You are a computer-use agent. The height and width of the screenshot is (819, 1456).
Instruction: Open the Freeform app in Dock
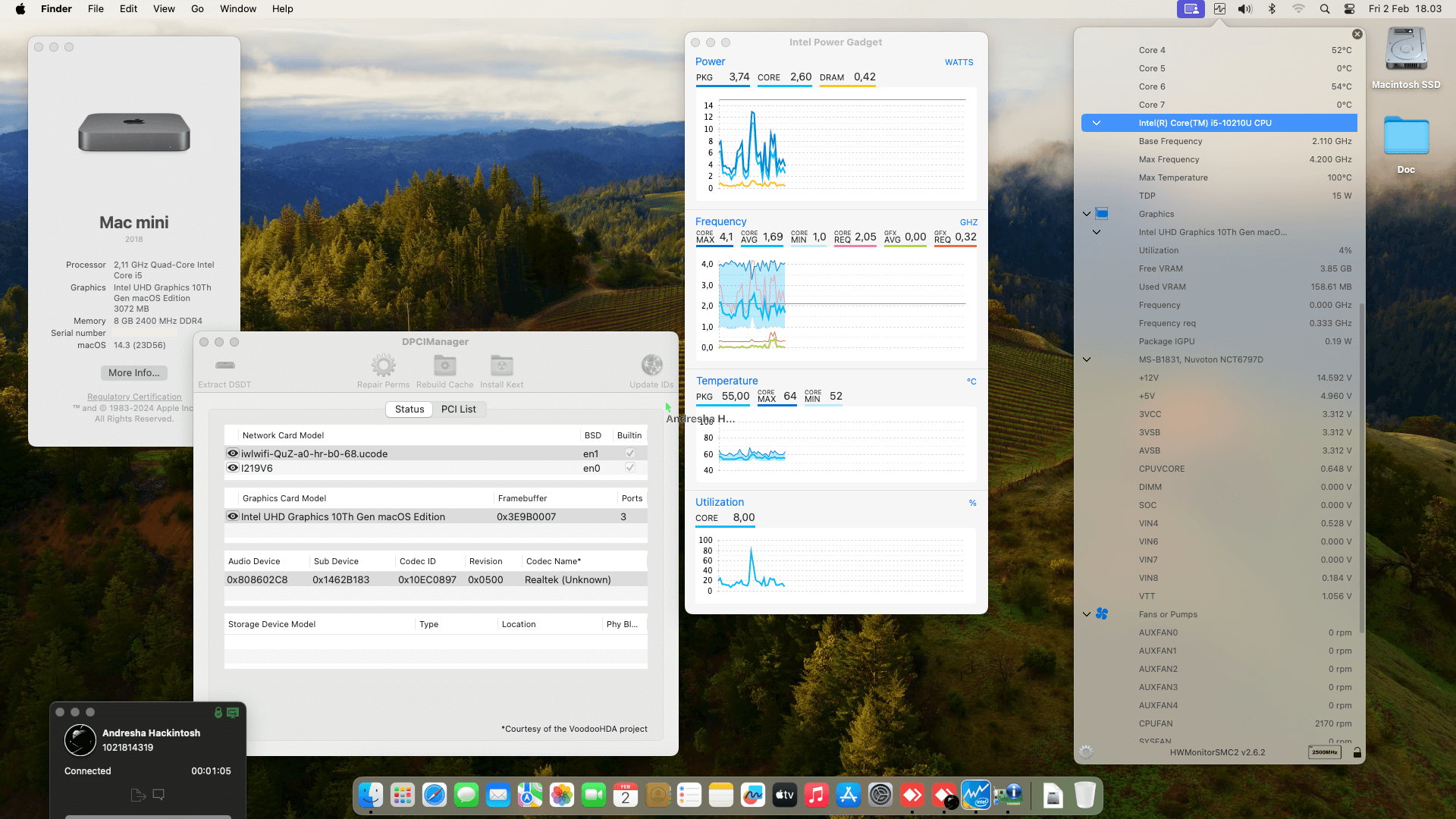click(753, 795)
